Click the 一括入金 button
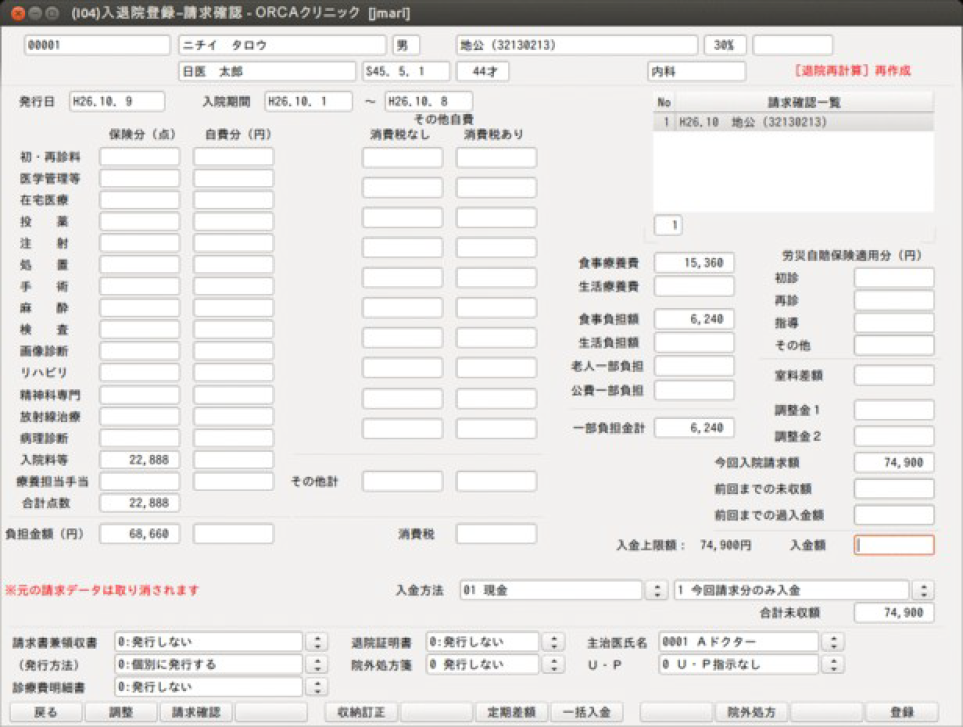Viewport: 963px width, 727px height. pyautogui.click(x=587, y=712)
